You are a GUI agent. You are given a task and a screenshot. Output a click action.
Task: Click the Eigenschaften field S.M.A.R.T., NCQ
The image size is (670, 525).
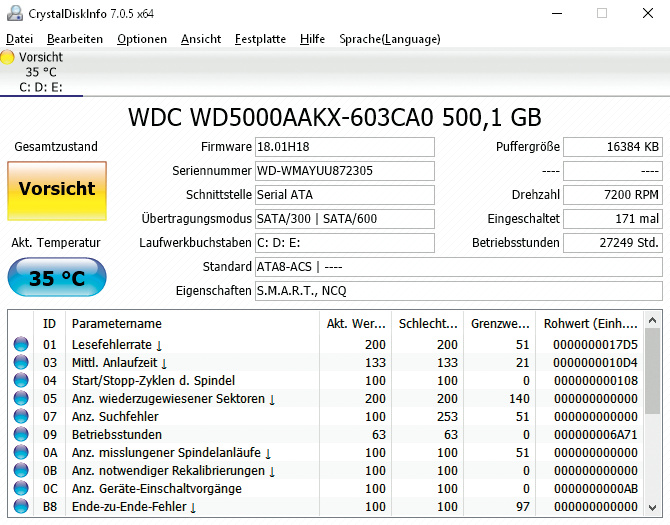[x=459, y=290]
